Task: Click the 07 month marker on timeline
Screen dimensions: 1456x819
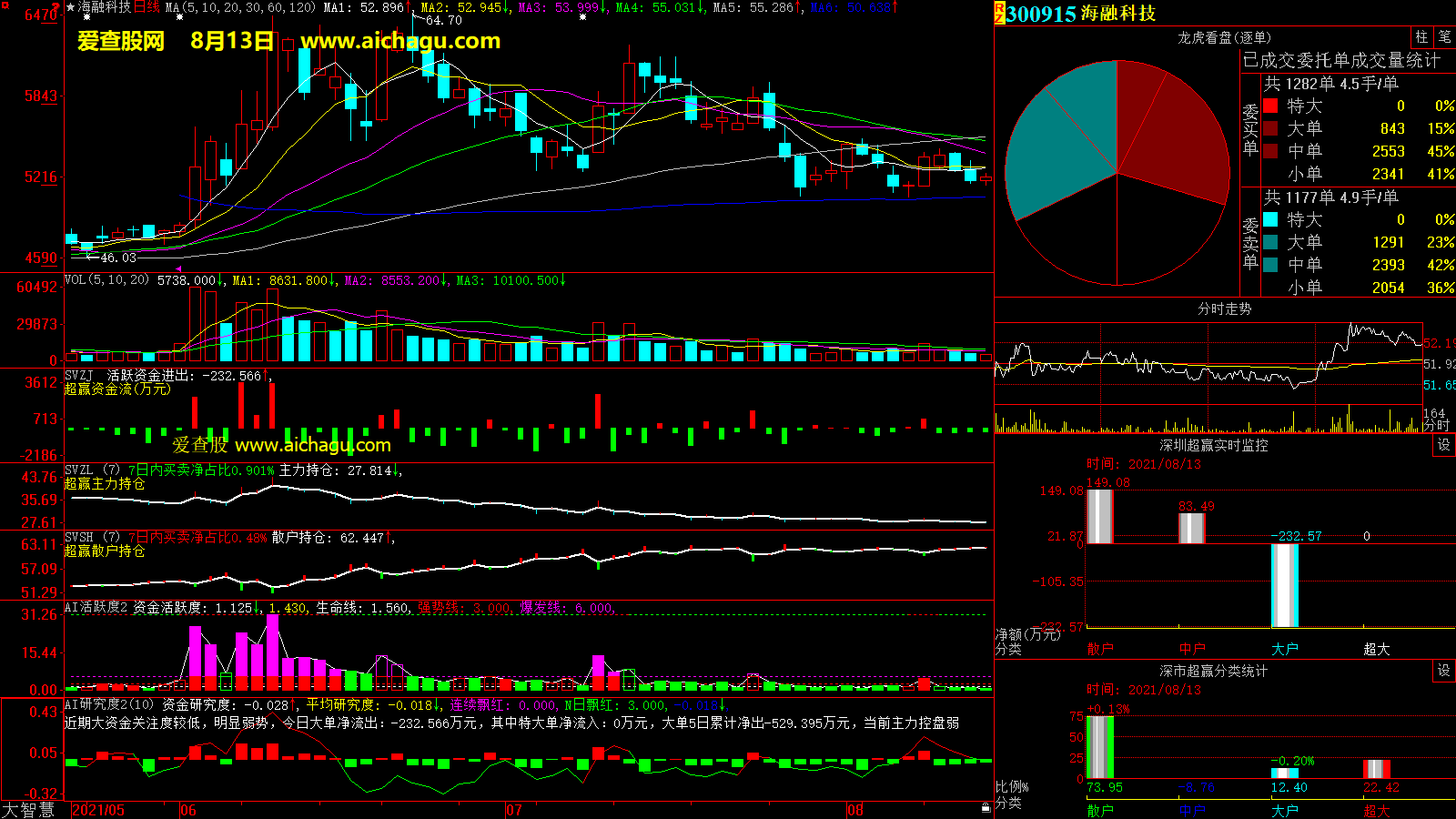Action: 514,810
